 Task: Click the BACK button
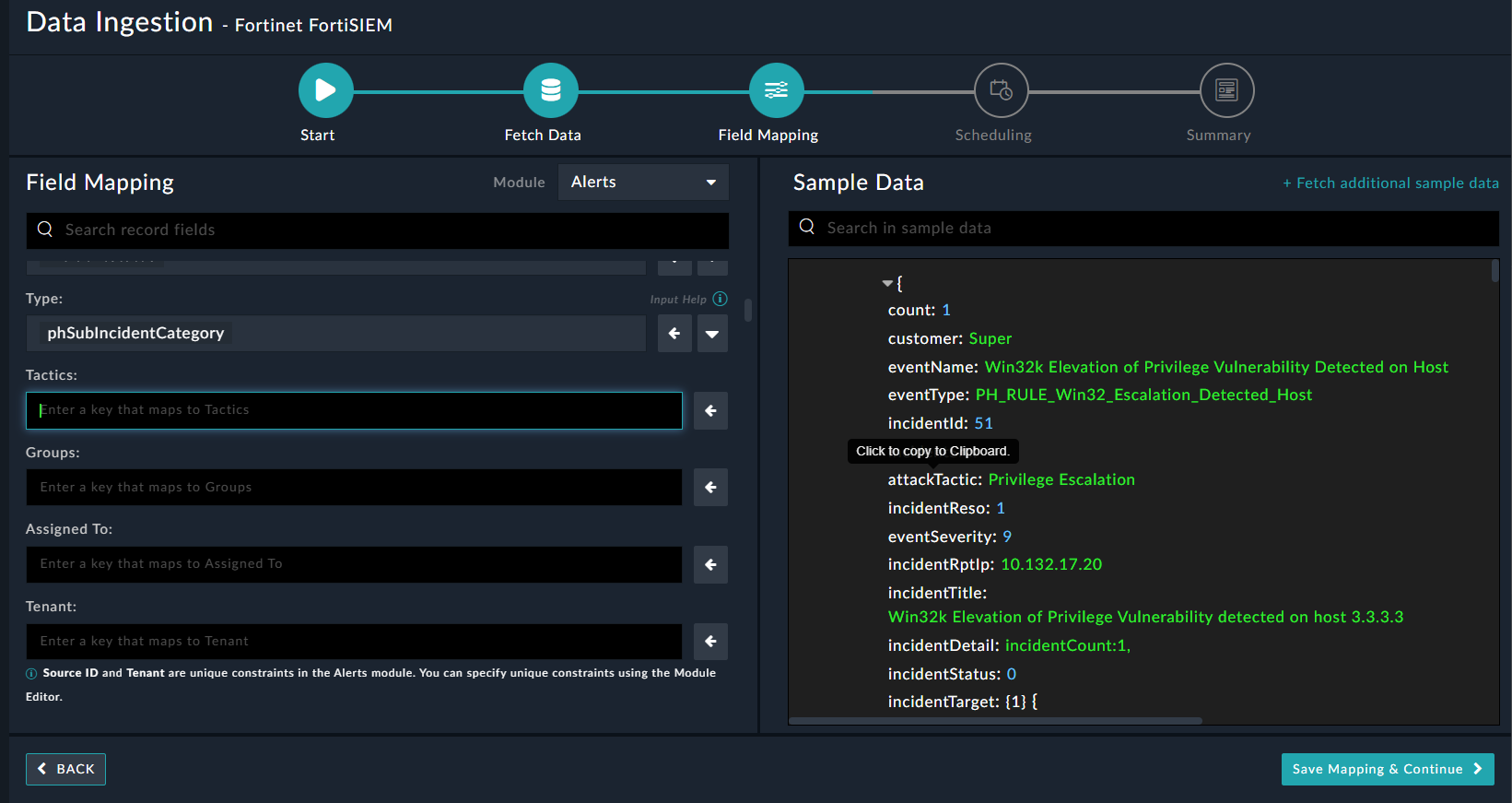coord(65,769)
